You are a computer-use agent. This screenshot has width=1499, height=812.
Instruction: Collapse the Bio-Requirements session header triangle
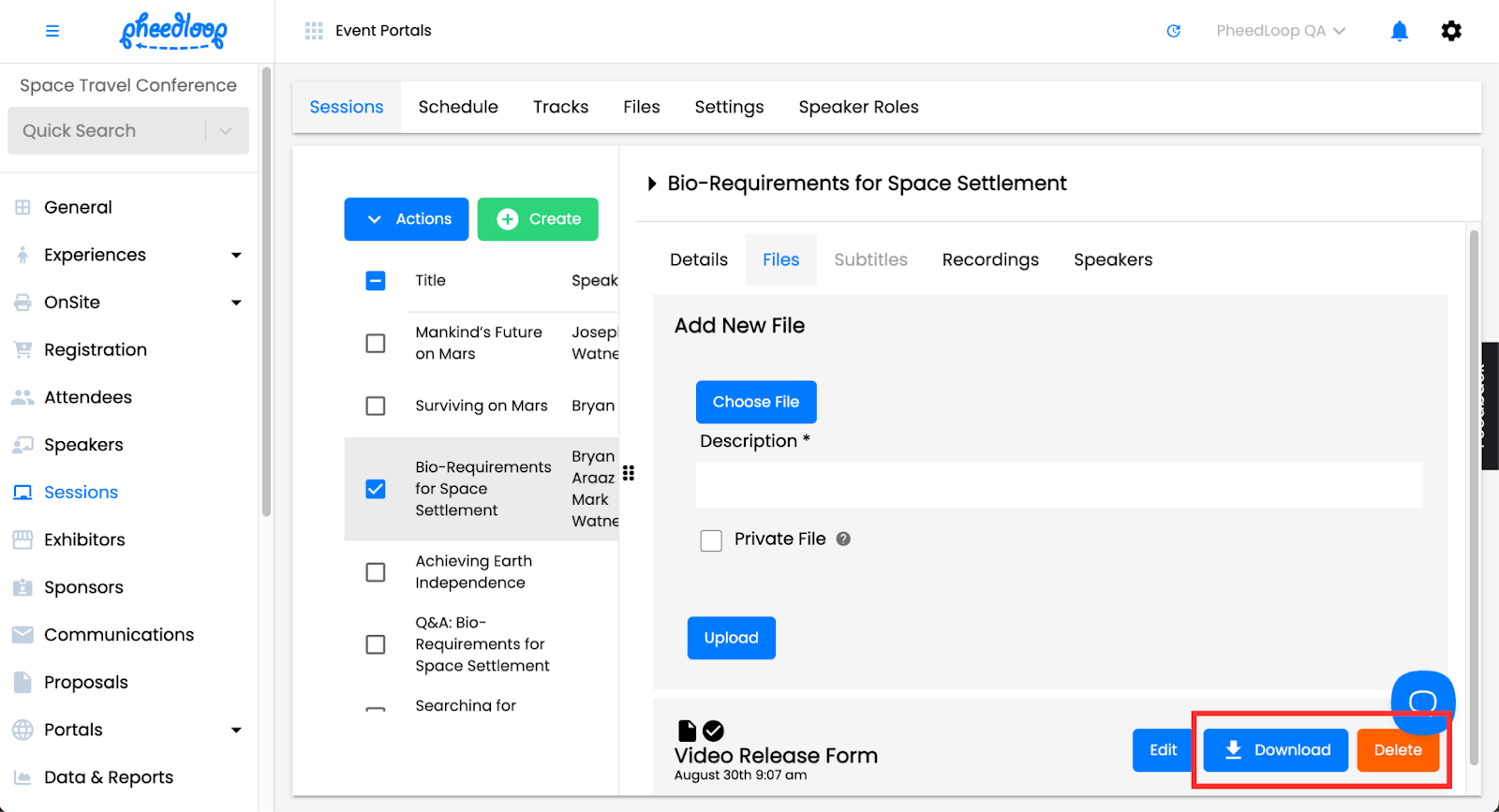652,184
